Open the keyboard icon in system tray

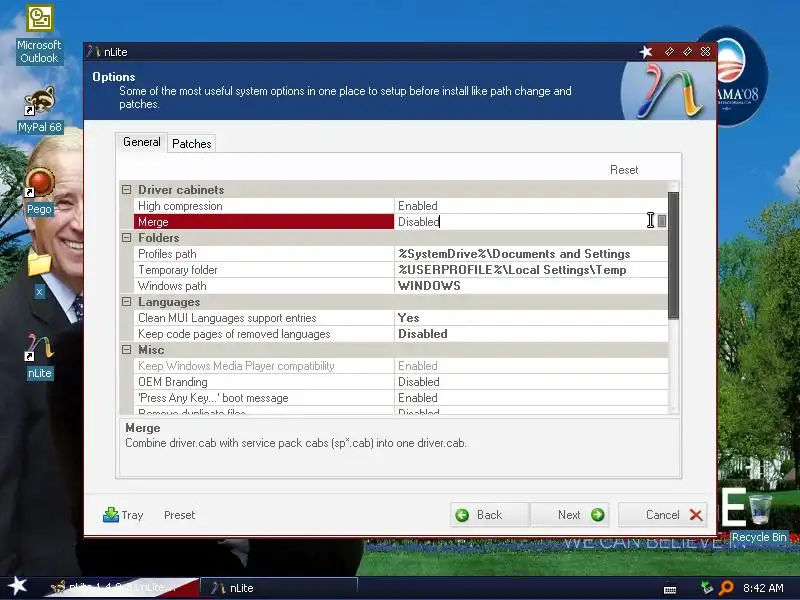point(670,589)
